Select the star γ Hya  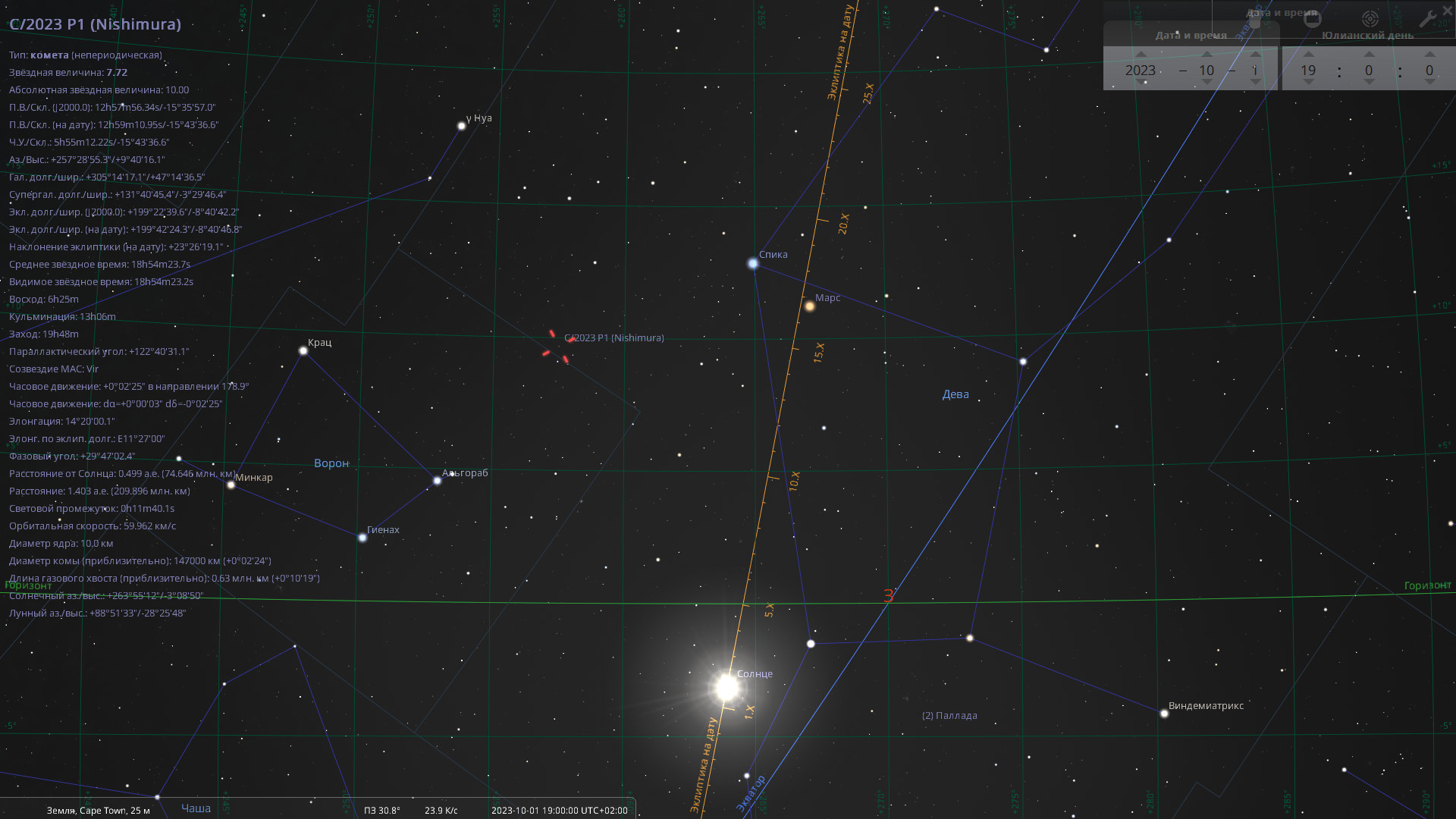(461, 126)
